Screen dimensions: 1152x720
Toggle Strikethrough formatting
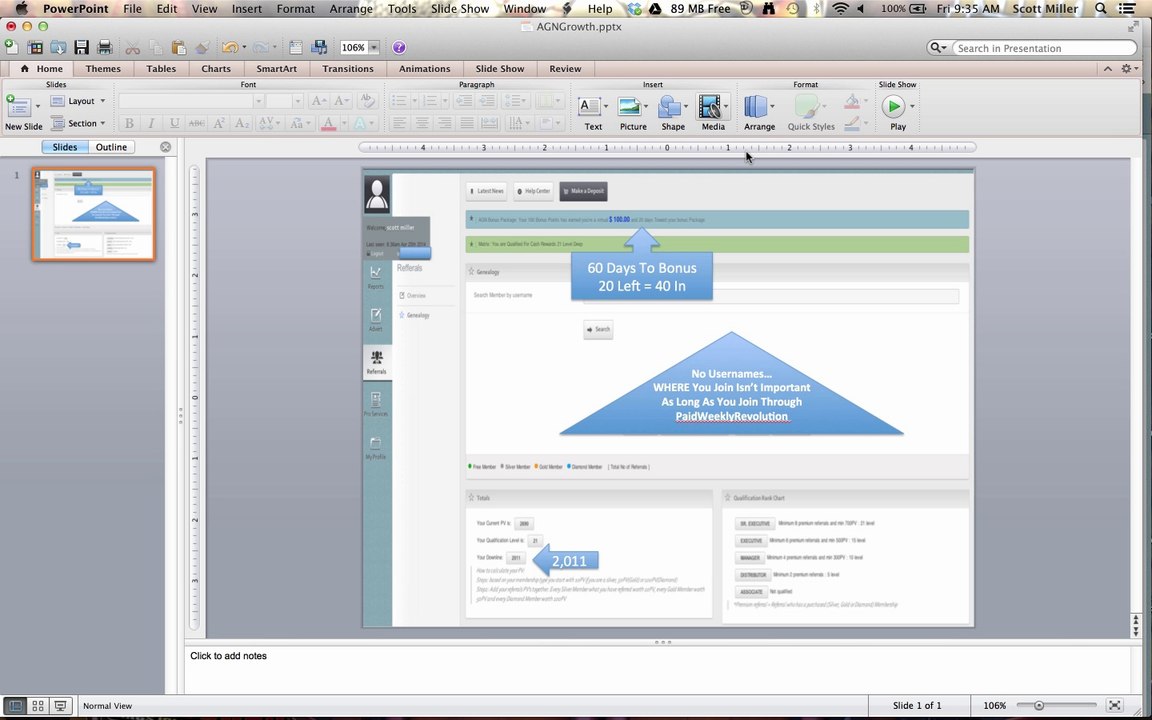click(x=196, y=123)
